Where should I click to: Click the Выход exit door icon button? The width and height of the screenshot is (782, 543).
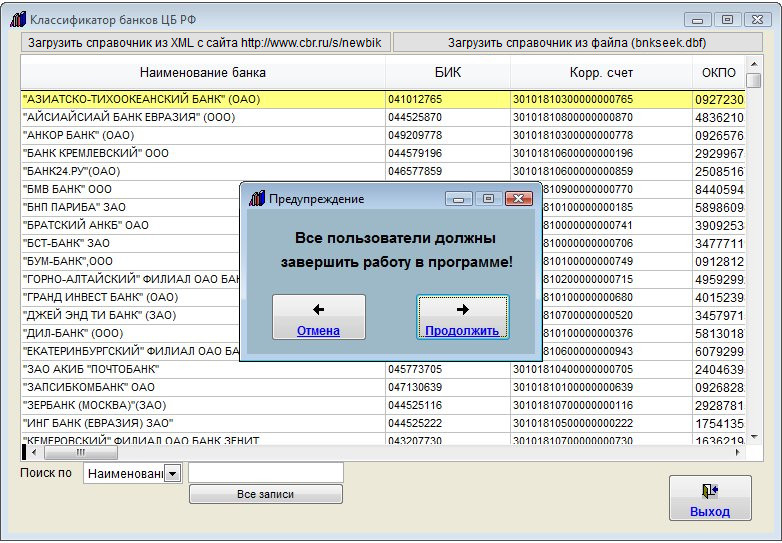[709, 497]
